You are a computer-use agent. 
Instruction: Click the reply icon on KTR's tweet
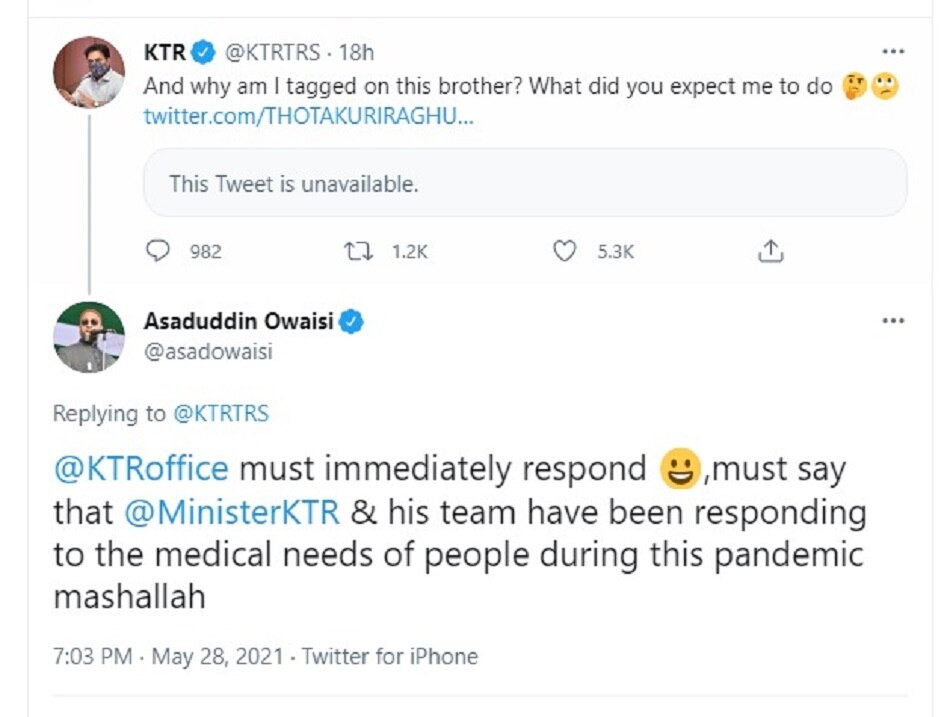(158, 251)
